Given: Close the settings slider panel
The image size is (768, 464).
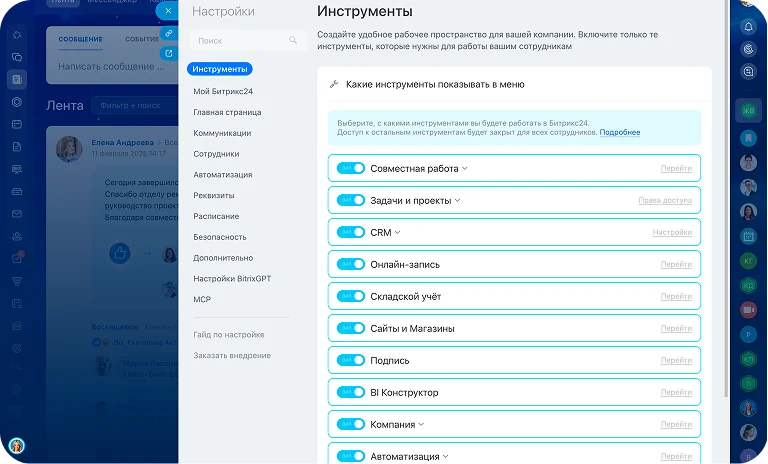Looking at the screenshot, I should 168,11.
